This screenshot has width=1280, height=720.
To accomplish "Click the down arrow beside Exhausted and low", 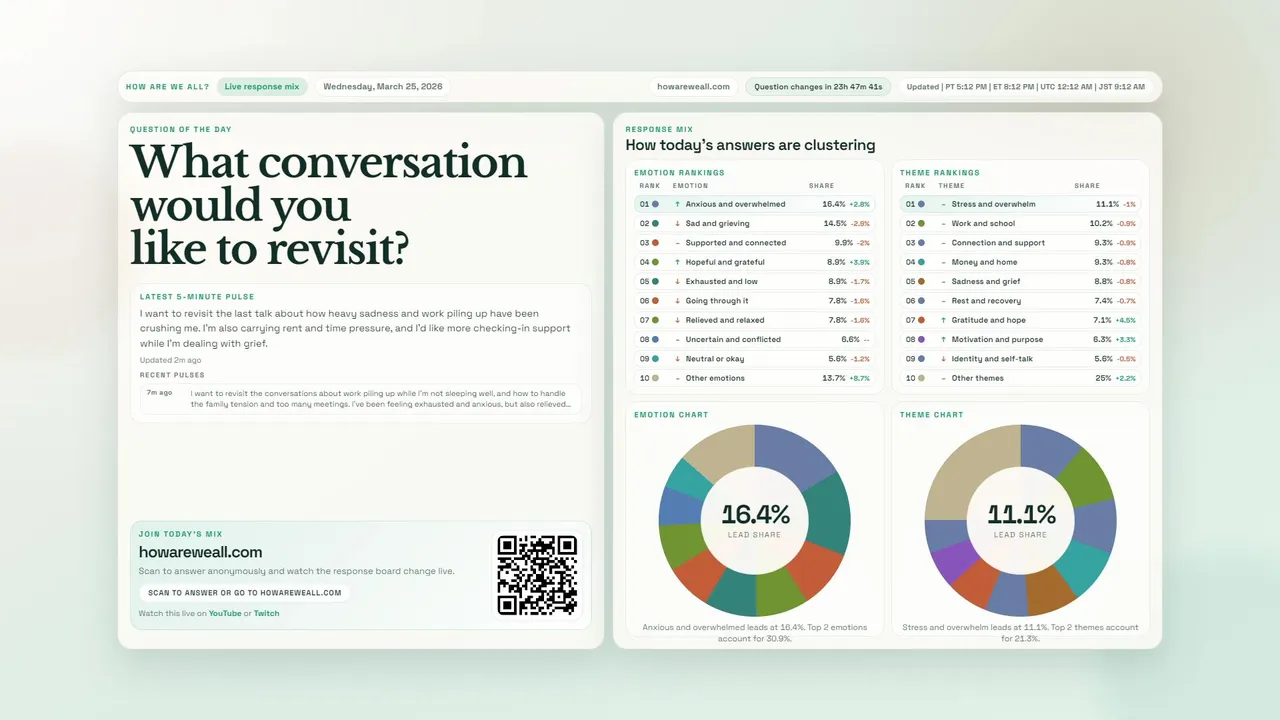I will pos(678,281).
